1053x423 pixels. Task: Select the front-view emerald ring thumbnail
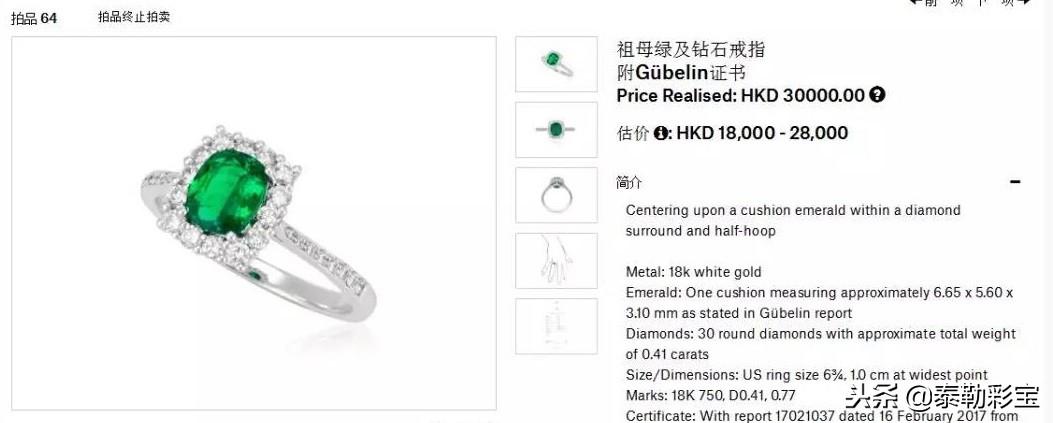556,130
